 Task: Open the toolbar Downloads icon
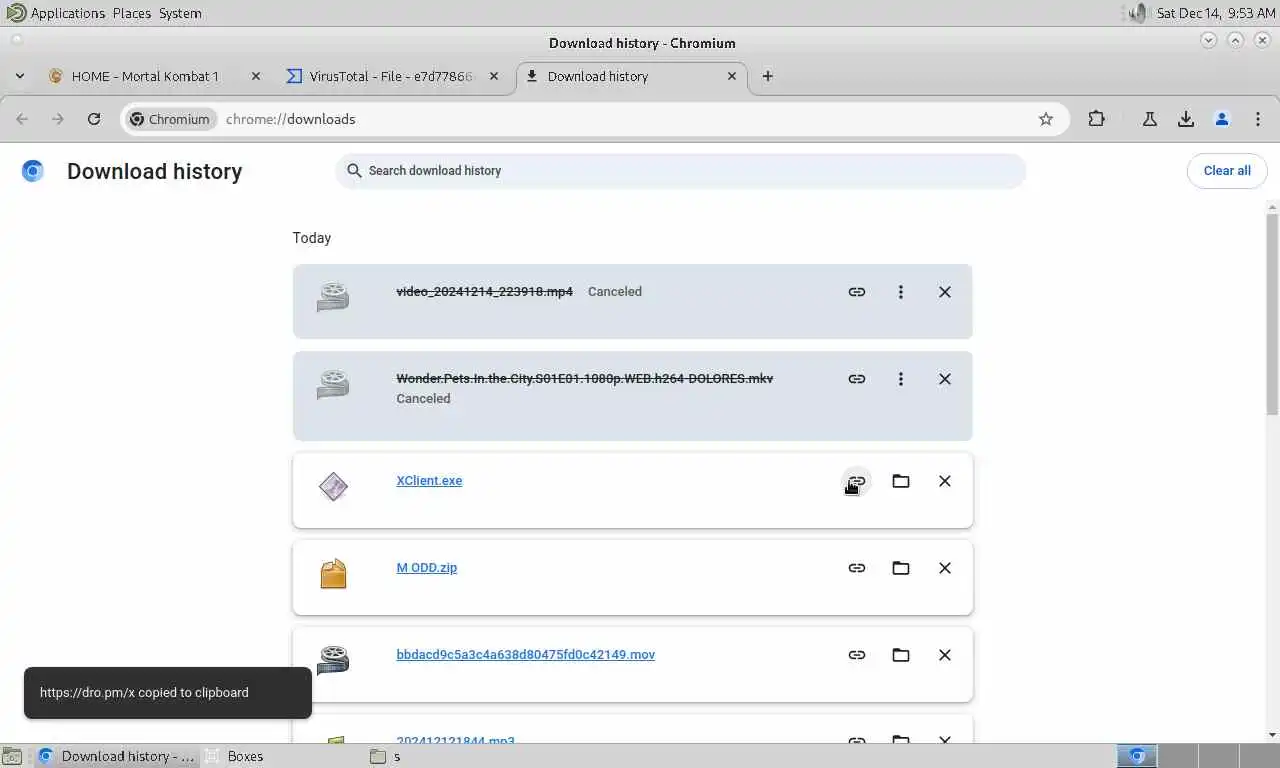coord(1186,119)
